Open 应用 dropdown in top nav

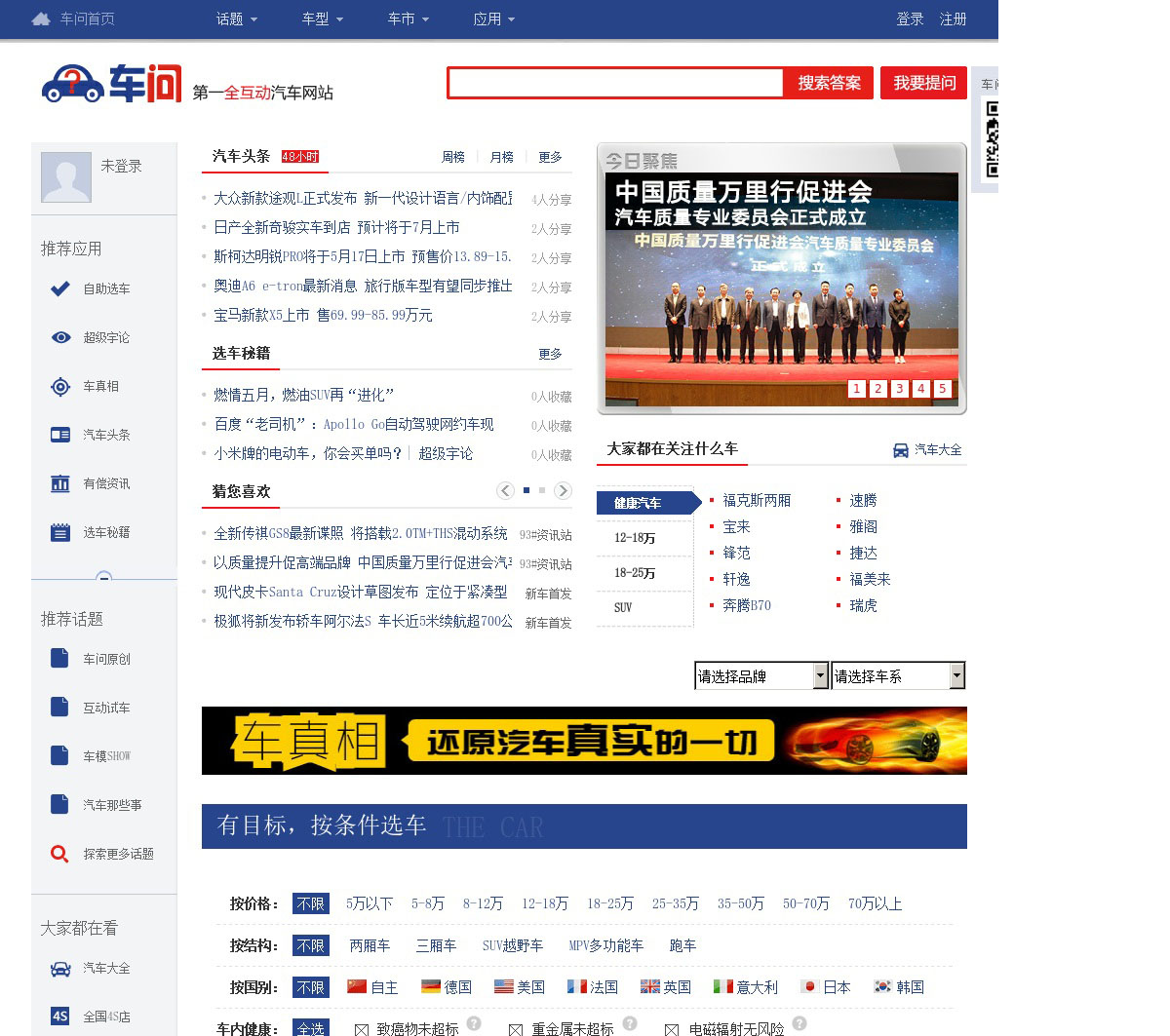pyautogui.click(x=494, y=19)
